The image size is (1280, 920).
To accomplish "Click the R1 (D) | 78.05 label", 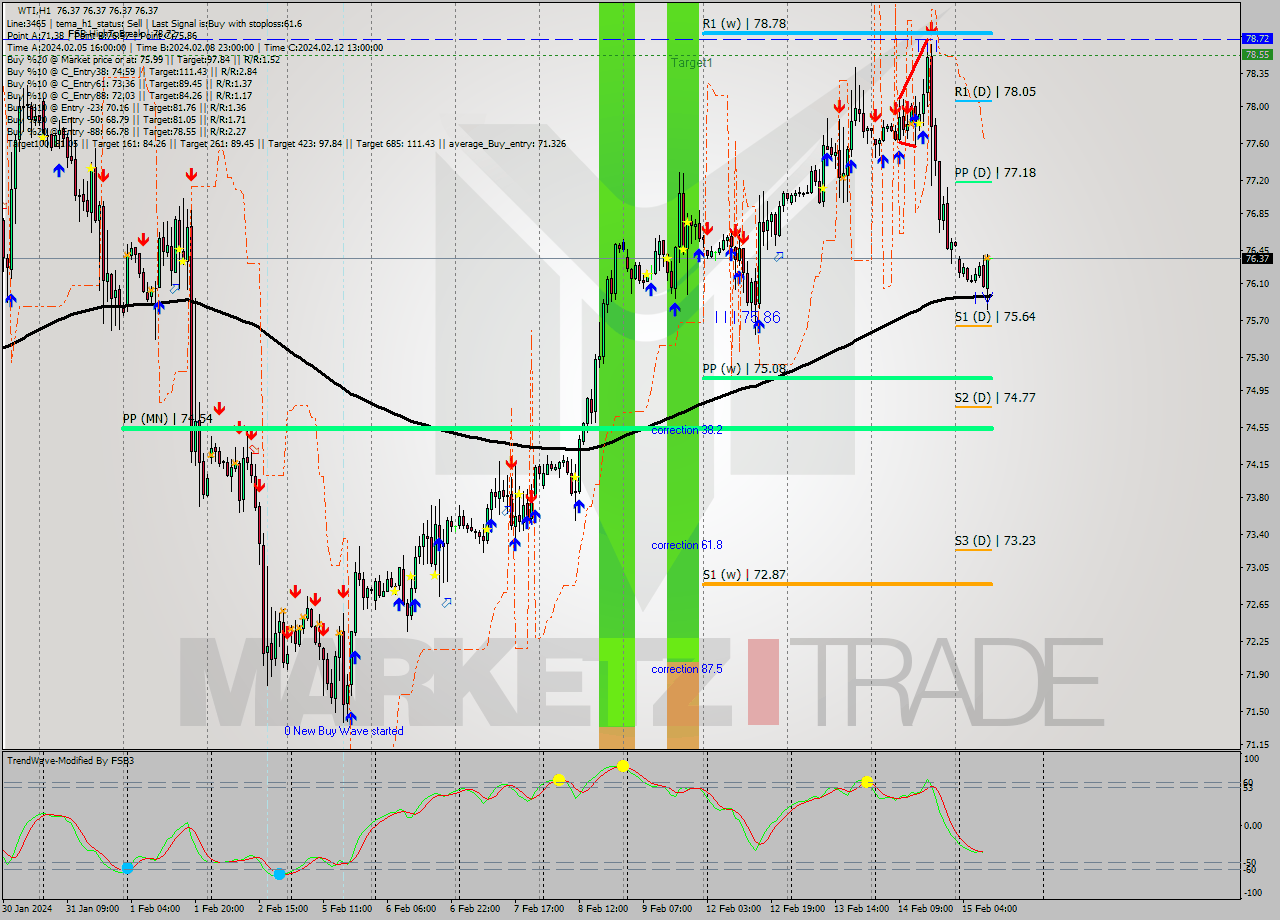I will (995, 91).
